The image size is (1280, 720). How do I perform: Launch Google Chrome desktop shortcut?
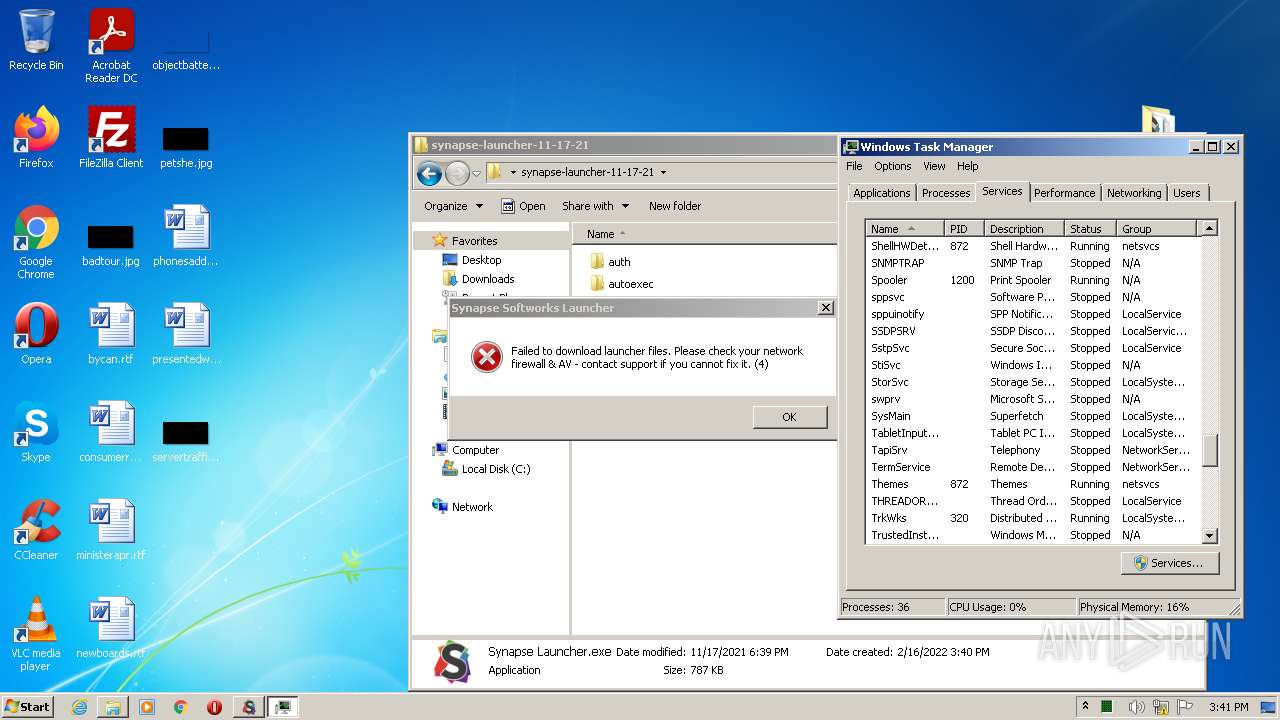click(x=36, y=242)
